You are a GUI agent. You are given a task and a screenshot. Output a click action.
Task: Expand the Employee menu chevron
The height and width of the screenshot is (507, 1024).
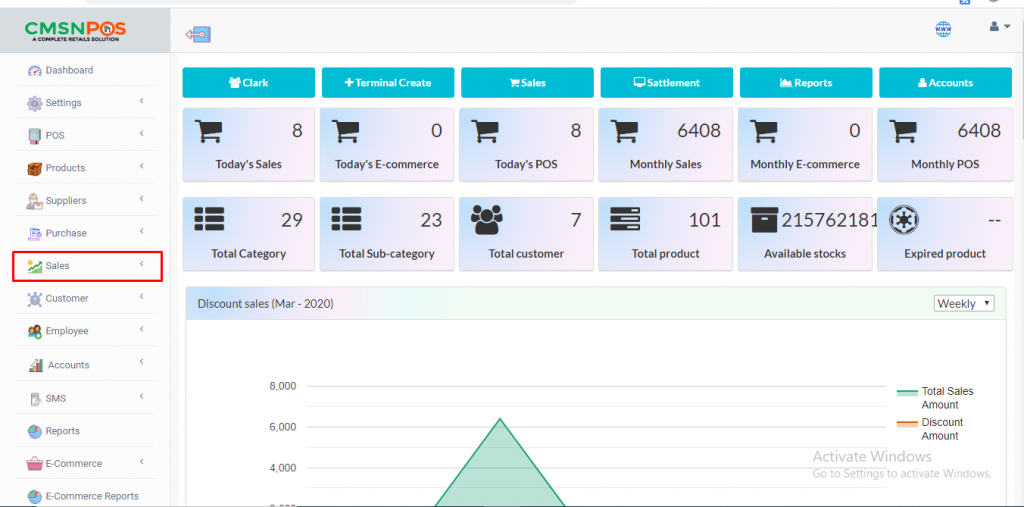(141, 329)
